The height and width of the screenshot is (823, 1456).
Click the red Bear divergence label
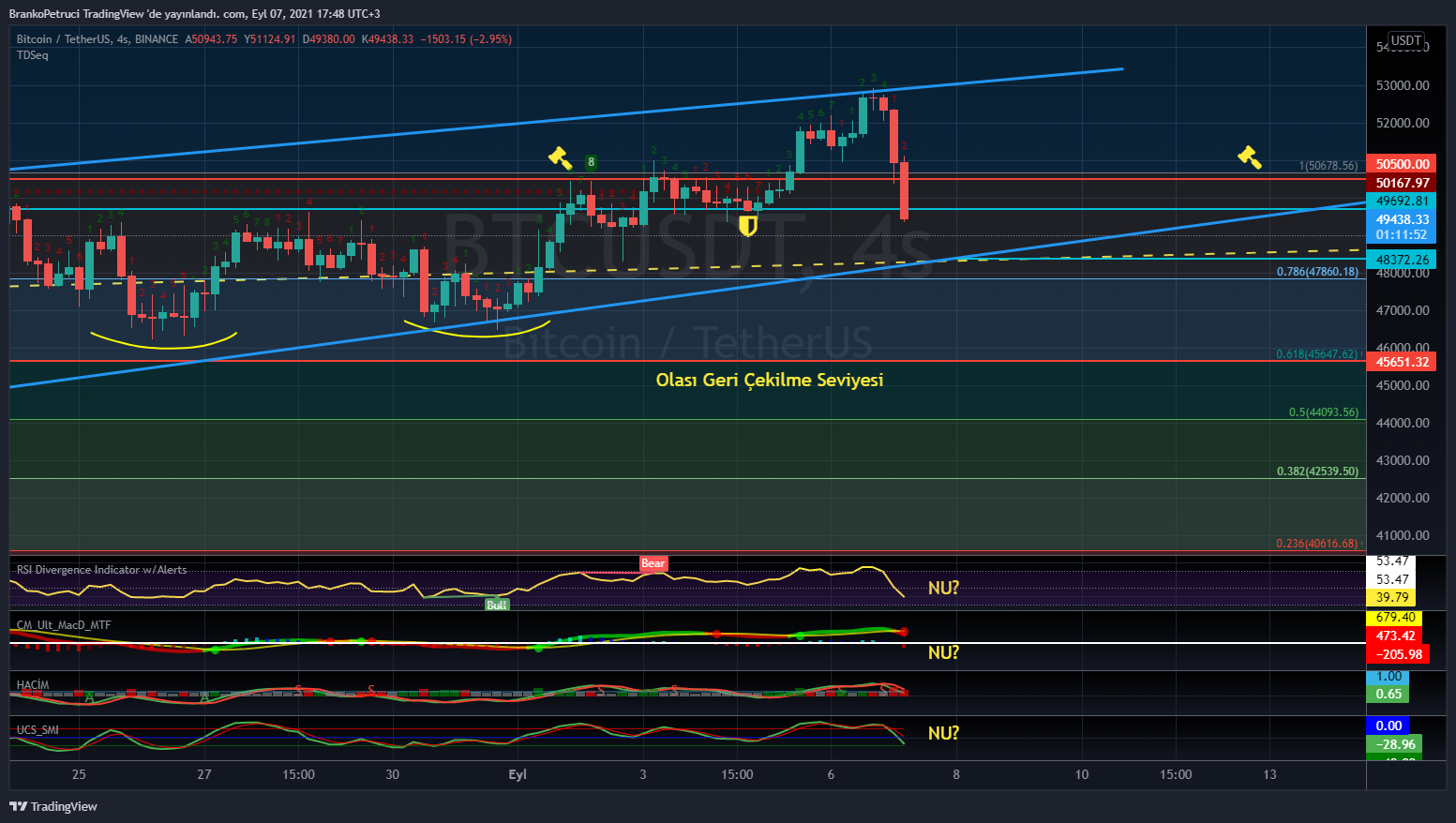653,563
